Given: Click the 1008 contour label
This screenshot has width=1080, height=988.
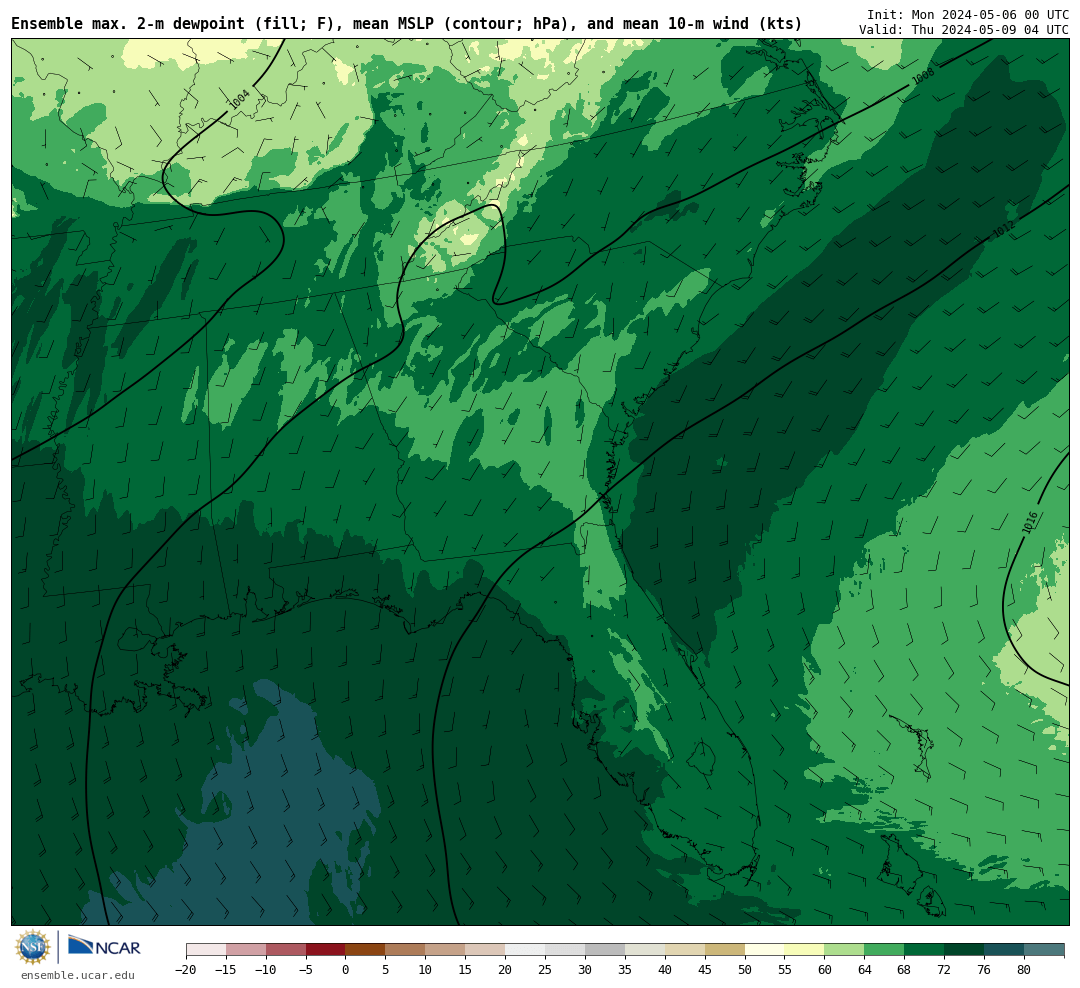Looking at the screenshot, I should coord(923,76).
